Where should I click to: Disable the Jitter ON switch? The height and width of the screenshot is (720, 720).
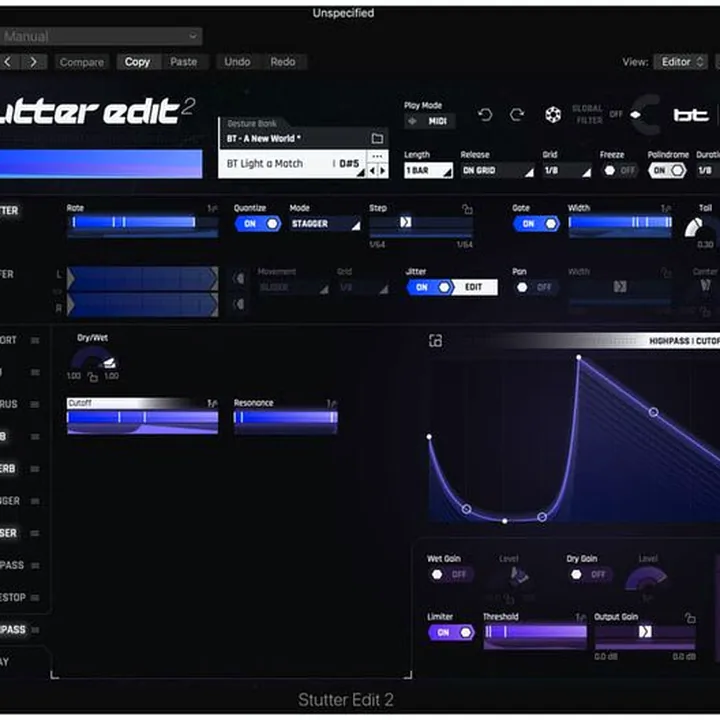[x=430, y=287]
